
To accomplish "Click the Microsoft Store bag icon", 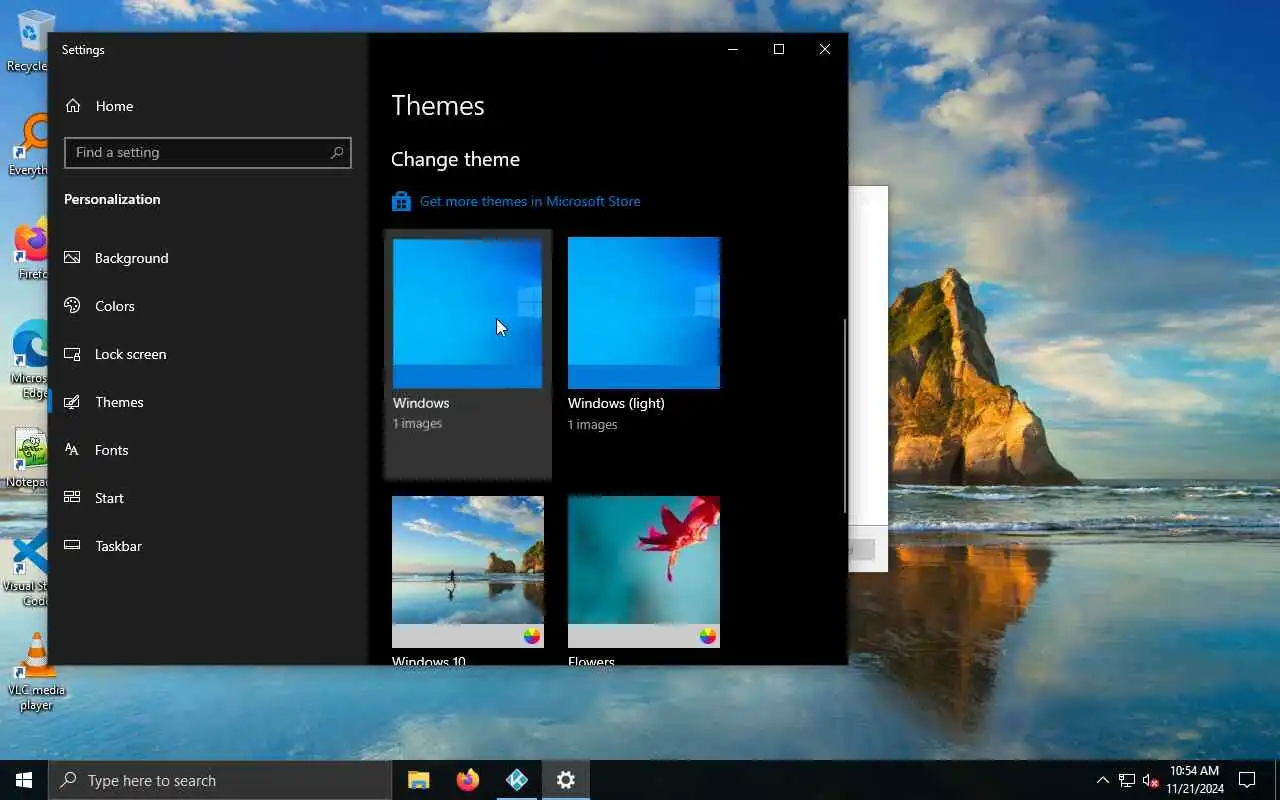I will click(401, 201).
